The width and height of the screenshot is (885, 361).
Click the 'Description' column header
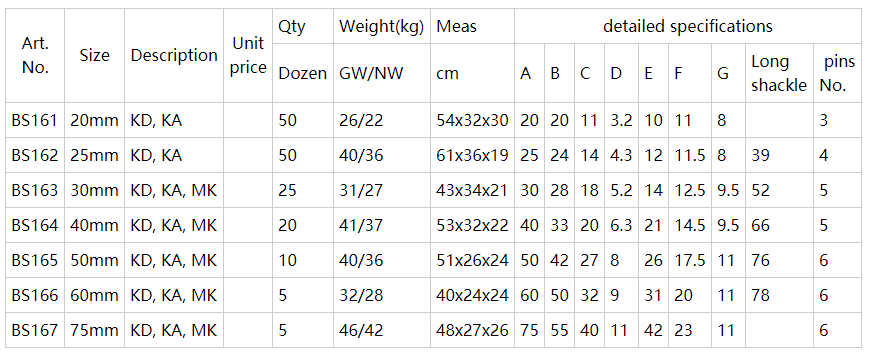point(174,55)
